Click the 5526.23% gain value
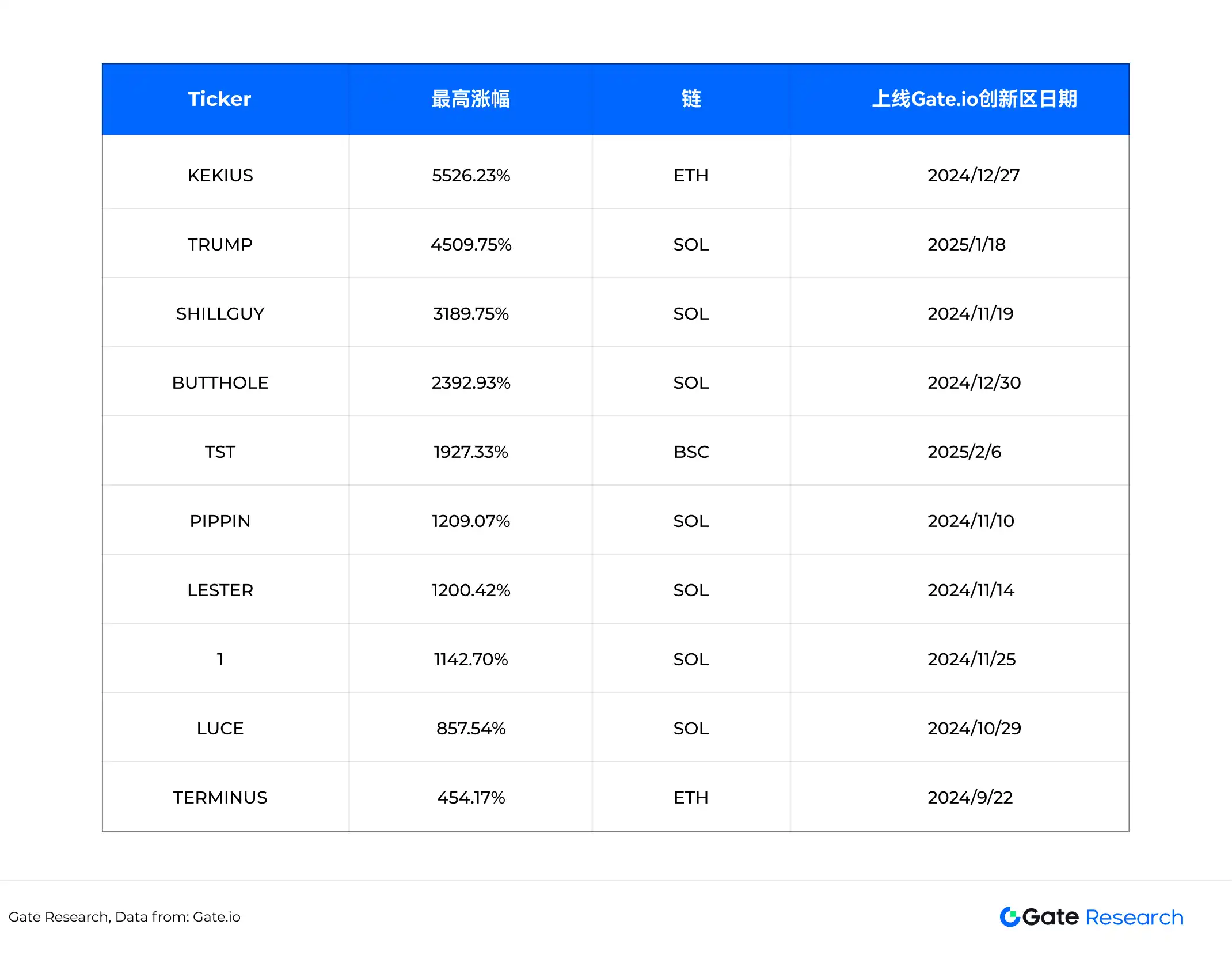This screenshot has width=1232, height=955. [471, 175]
